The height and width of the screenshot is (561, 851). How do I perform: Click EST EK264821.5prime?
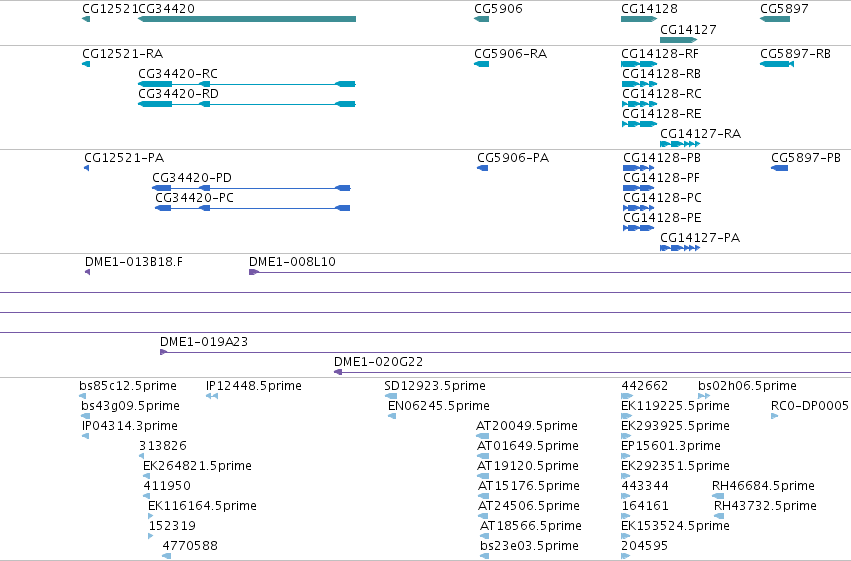point(146,476)
